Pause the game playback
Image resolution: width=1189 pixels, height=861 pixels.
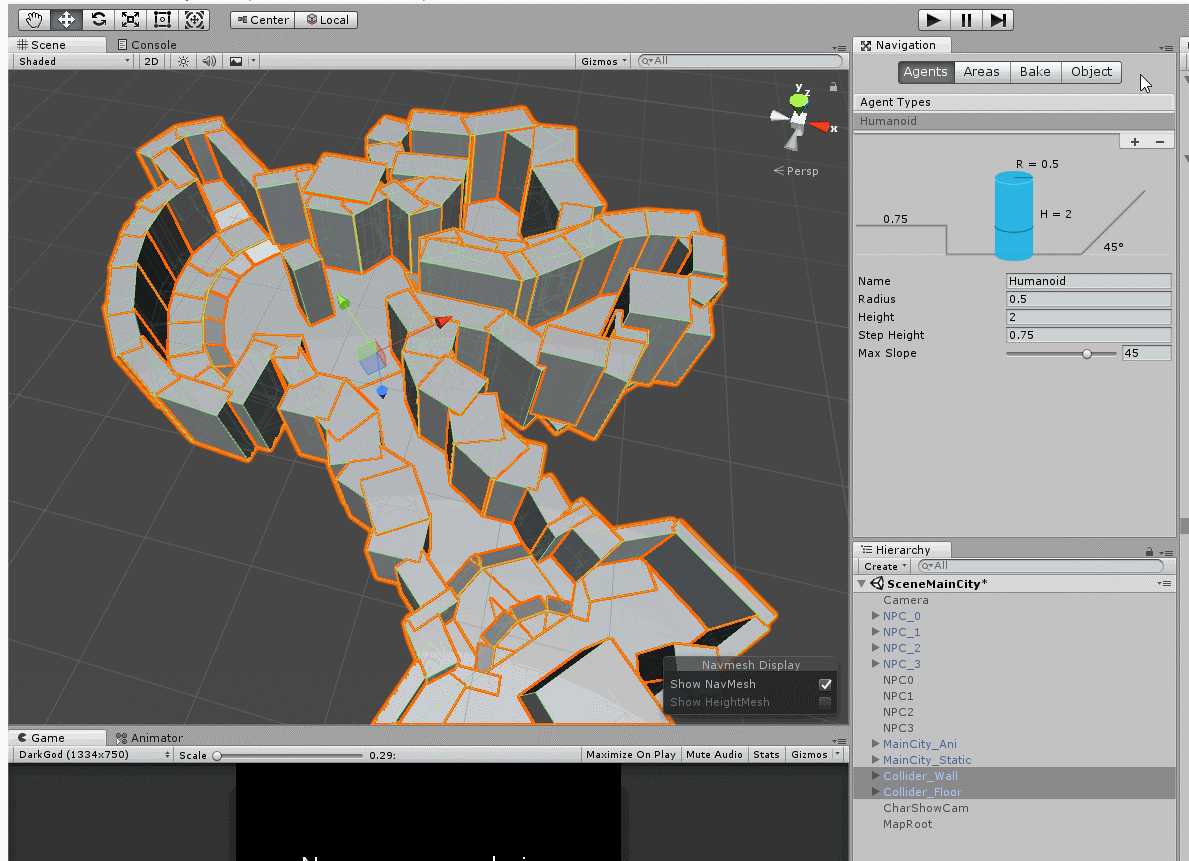click(x=966, y=20)
